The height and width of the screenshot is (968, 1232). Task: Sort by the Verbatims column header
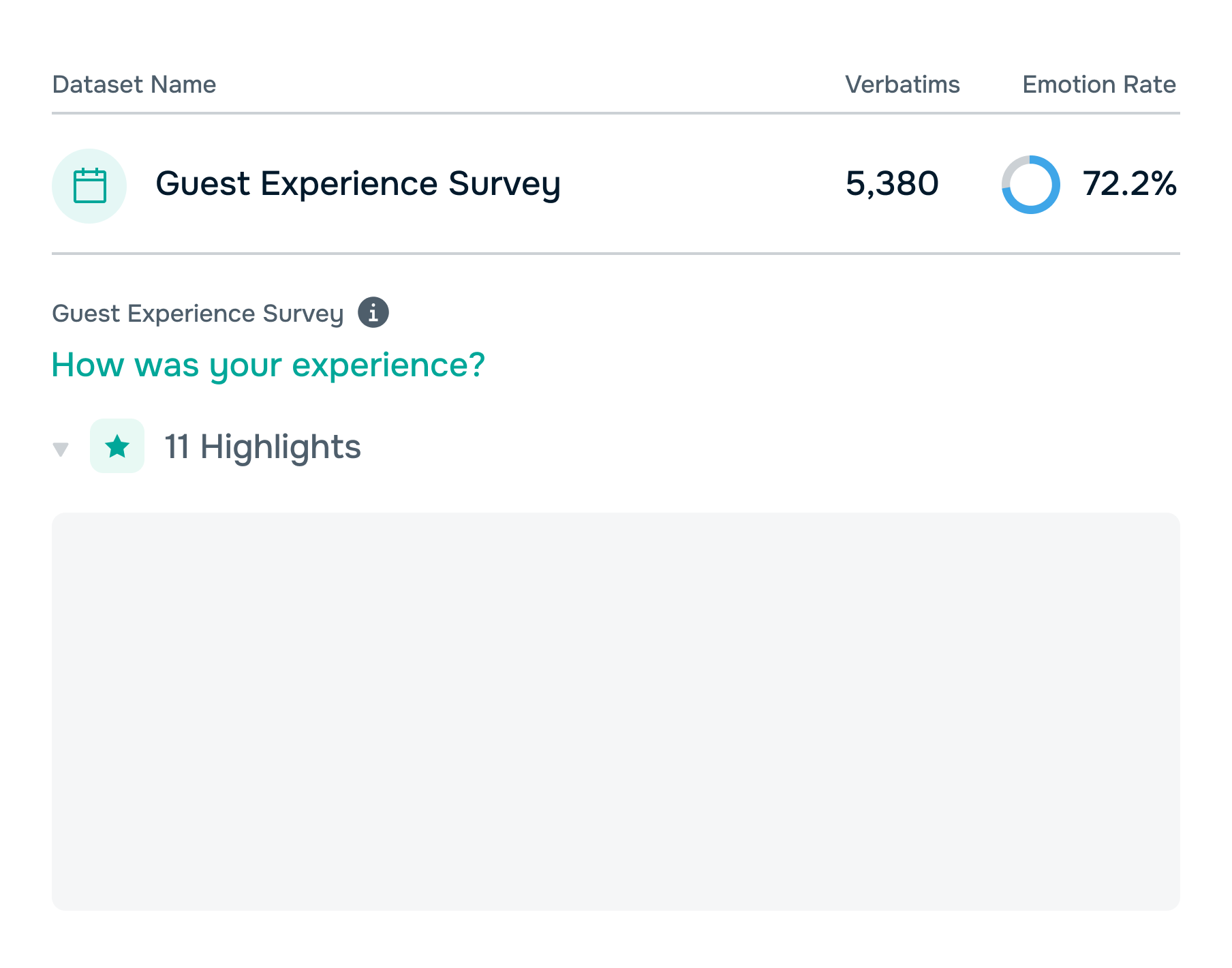click(902, 85)
